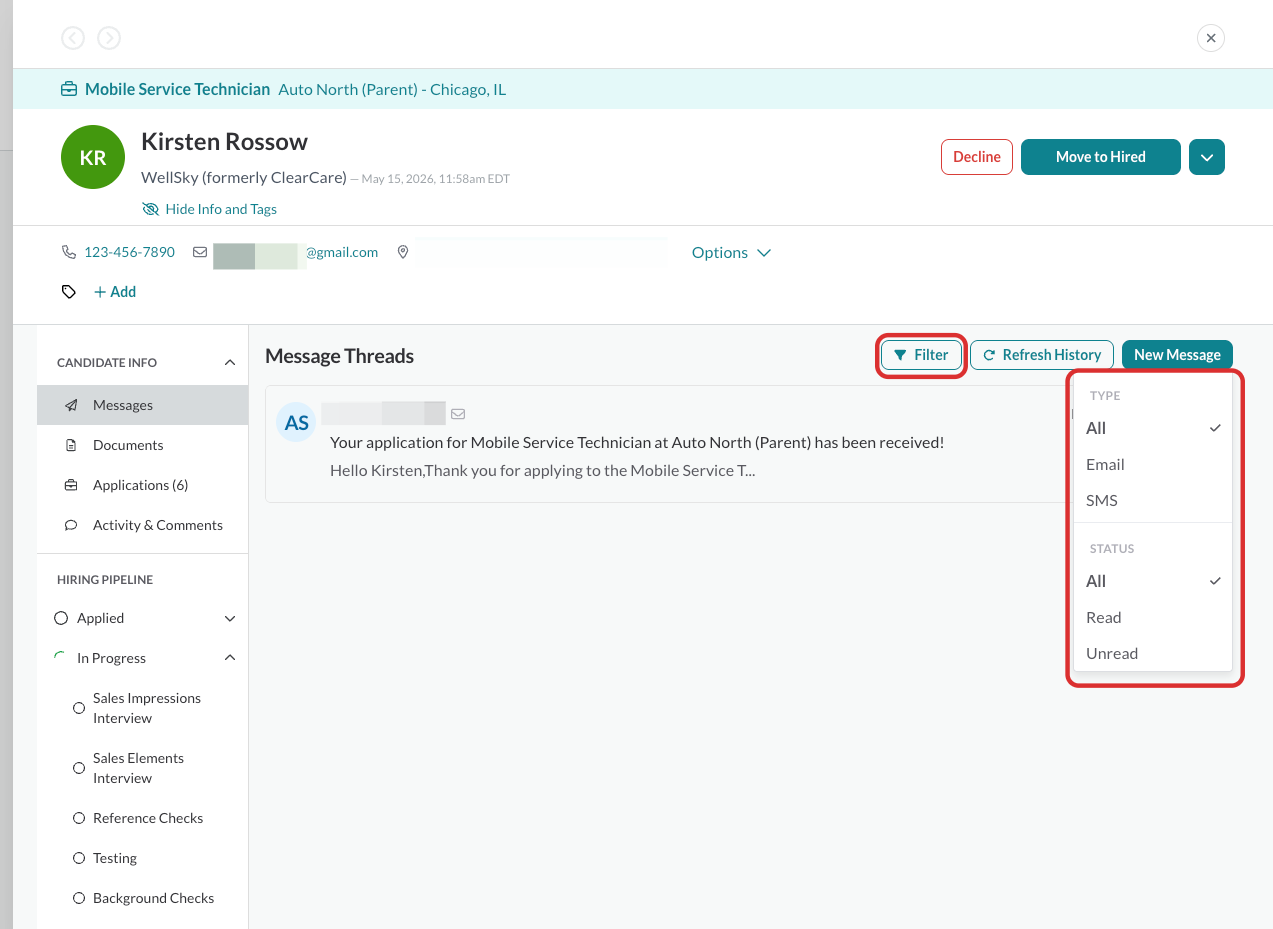Click the 'Auto North (Parent) - Chicago, IL' text

coord(392,89)
